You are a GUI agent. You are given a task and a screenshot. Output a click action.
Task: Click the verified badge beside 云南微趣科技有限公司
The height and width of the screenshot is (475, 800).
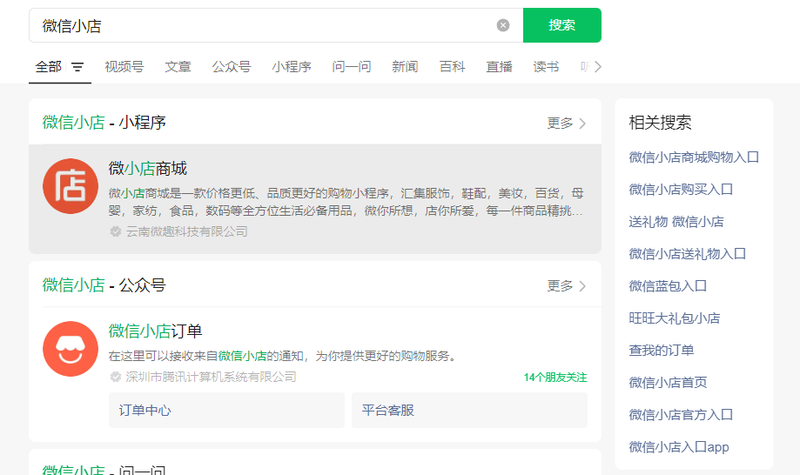(116, 232)
